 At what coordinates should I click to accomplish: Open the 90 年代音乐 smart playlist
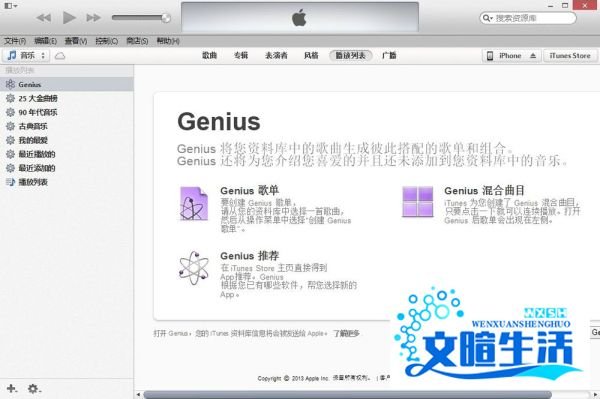(67, 112)
